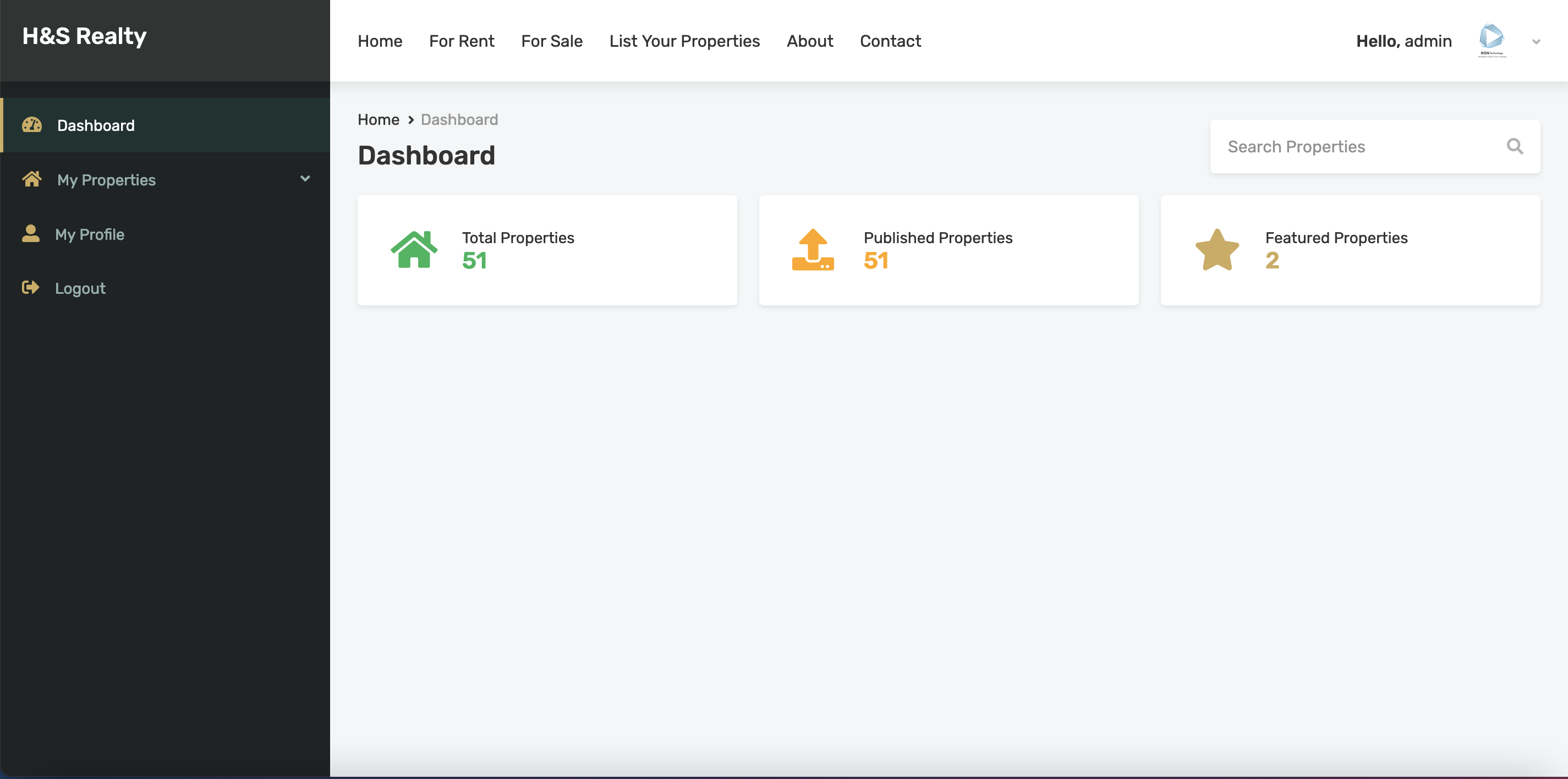Open the For Sale menu item
Image resolution: width=1568 pixels, height=779 pixels.
[551, 41]
